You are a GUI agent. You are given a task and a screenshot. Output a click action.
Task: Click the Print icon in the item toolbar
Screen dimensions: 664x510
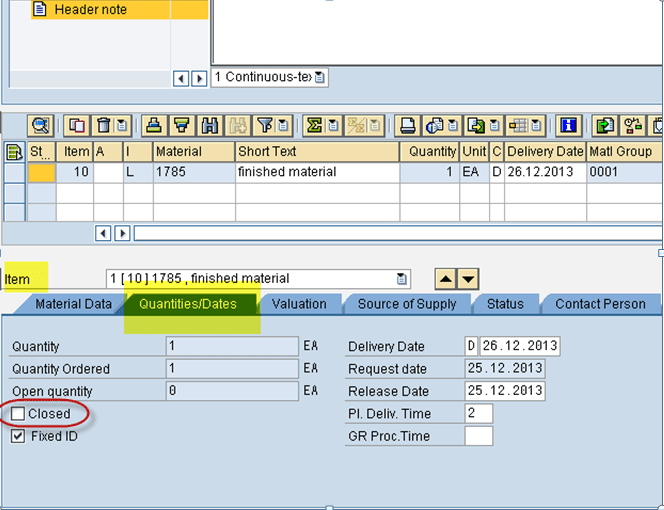pos(407,126)
